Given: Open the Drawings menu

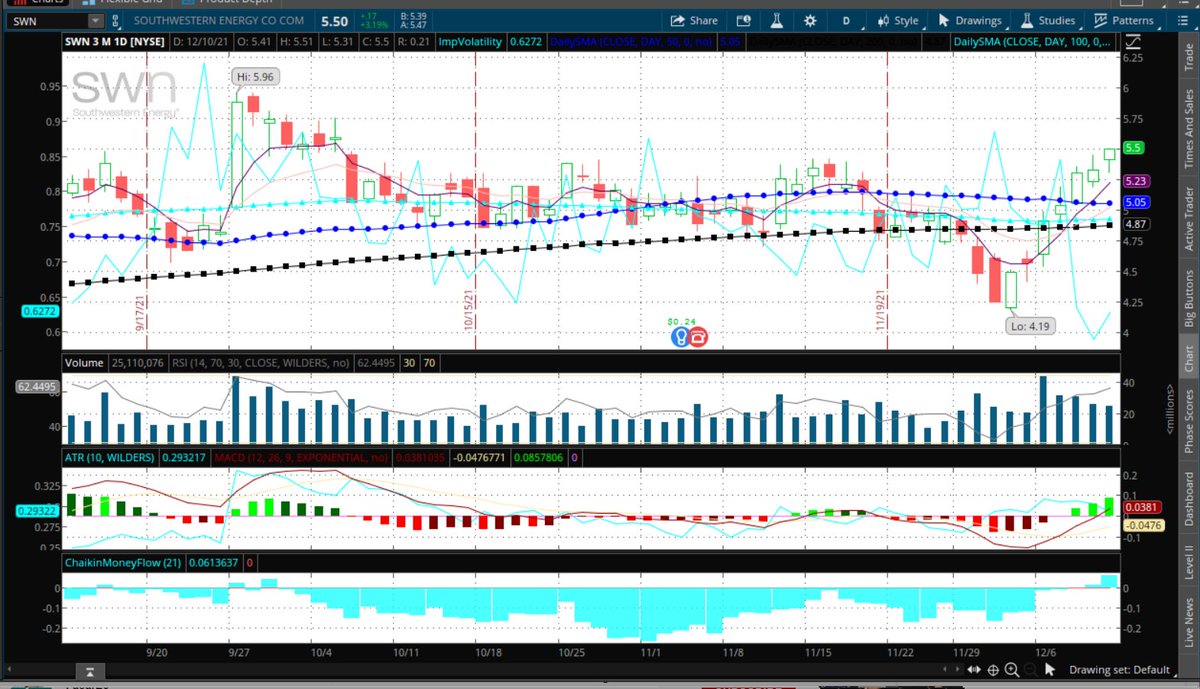Looking at the screenshot, I should (969, 20).
